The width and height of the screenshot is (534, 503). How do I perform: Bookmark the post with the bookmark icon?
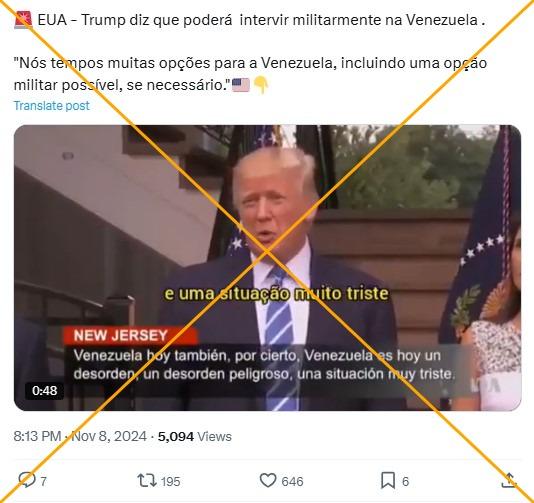coord(388,481)
